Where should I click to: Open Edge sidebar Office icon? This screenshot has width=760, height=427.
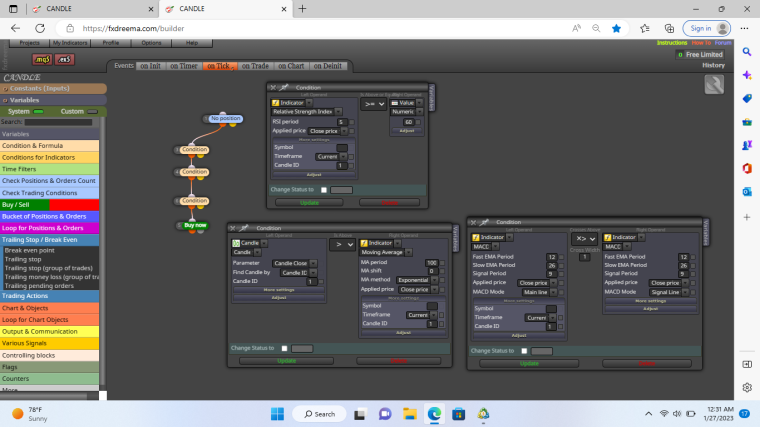coord(747,168)
